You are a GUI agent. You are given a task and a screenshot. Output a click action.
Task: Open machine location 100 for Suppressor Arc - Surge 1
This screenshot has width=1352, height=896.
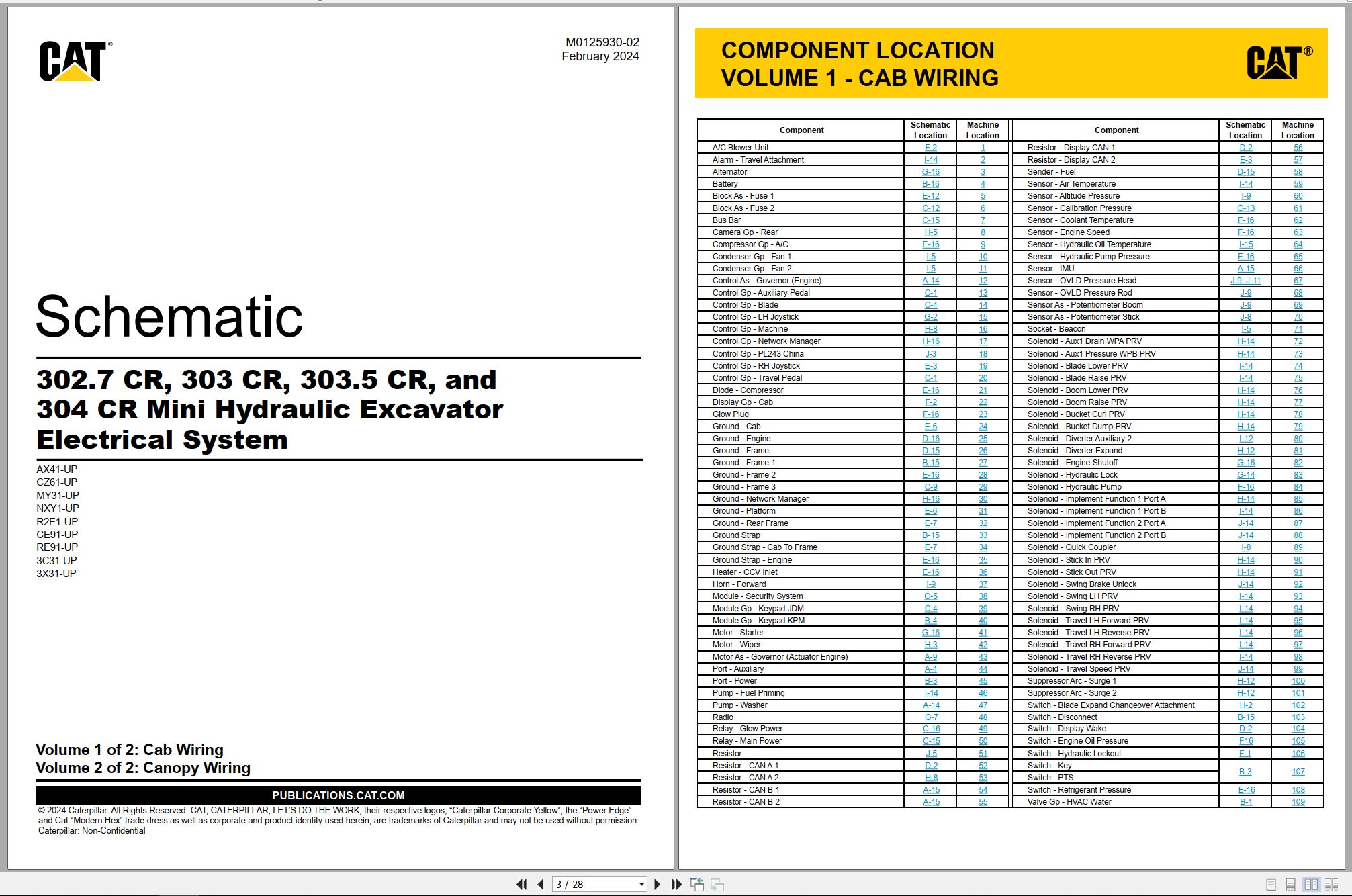pyautogui.click(x=1298, y=681)
